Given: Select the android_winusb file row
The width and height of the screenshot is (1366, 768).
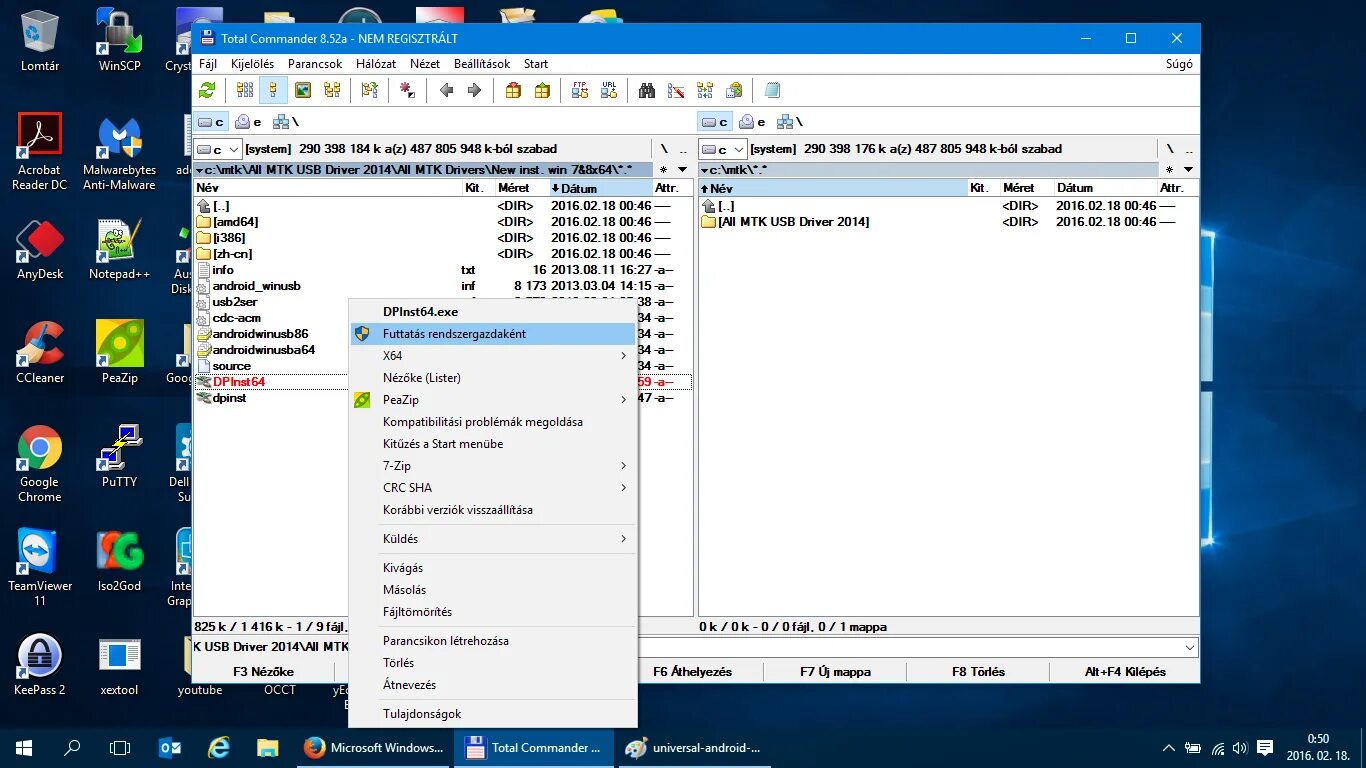Looking at the screenshot, I should (x=442, y=286).
